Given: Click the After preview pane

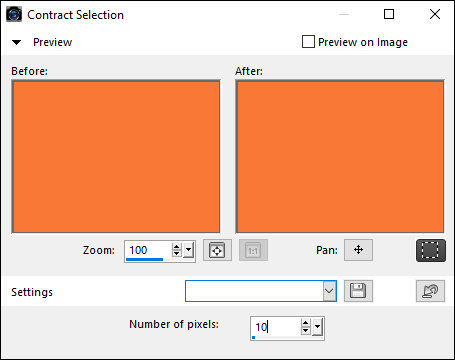Looking at the screenshot, I should point(340,157).
